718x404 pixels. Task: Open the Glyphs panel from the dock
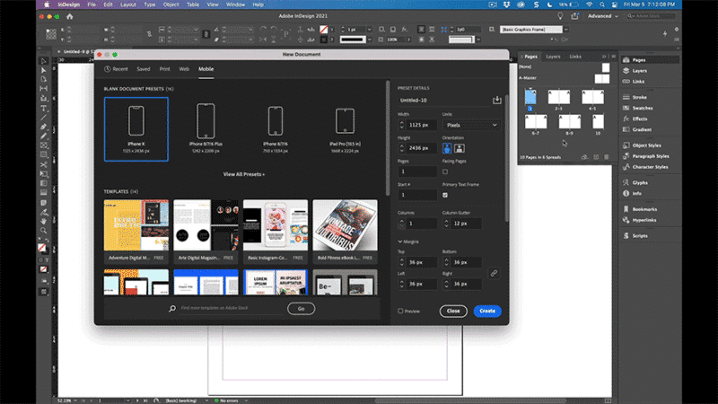[x=639, y=182]
